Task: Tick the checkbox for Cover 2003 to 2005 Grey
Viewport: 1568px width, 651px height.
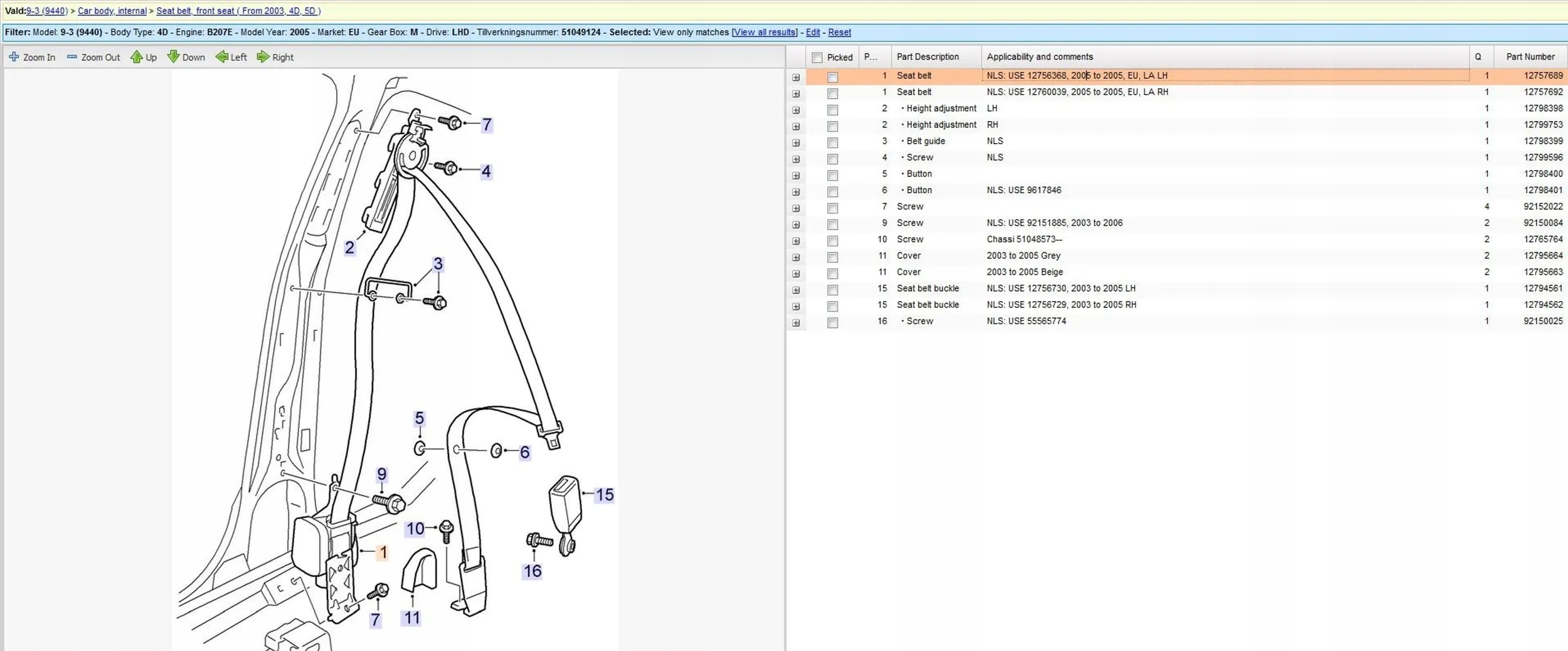Action: (x=832, y=257)
